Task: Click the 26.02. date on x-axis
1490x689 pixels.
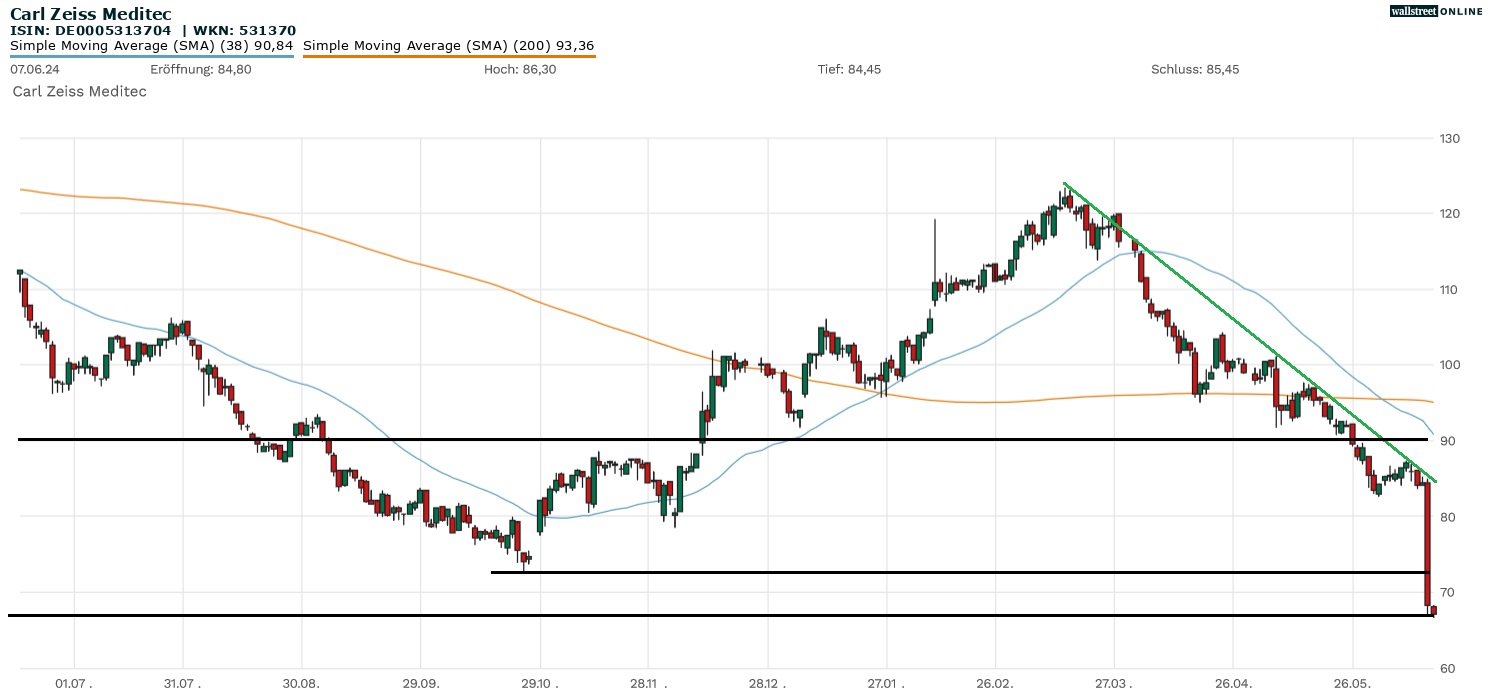Action: pyautogui.click(x=994, y=683)
